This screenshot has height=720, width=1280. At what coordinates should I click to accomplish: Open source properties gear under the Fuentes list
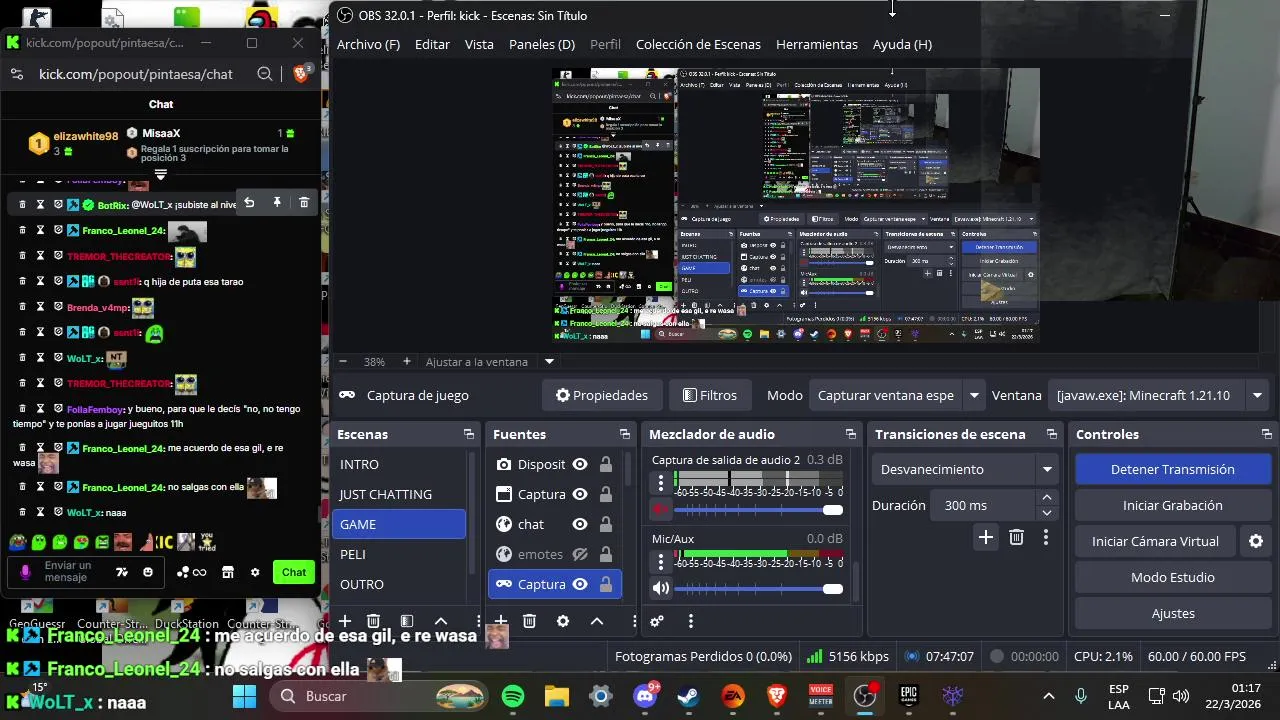563,621
